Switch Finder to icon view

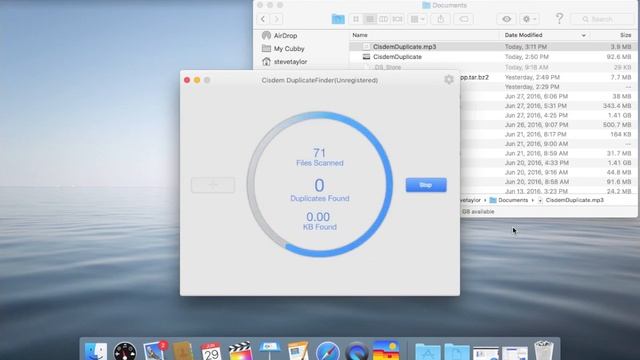356,19
